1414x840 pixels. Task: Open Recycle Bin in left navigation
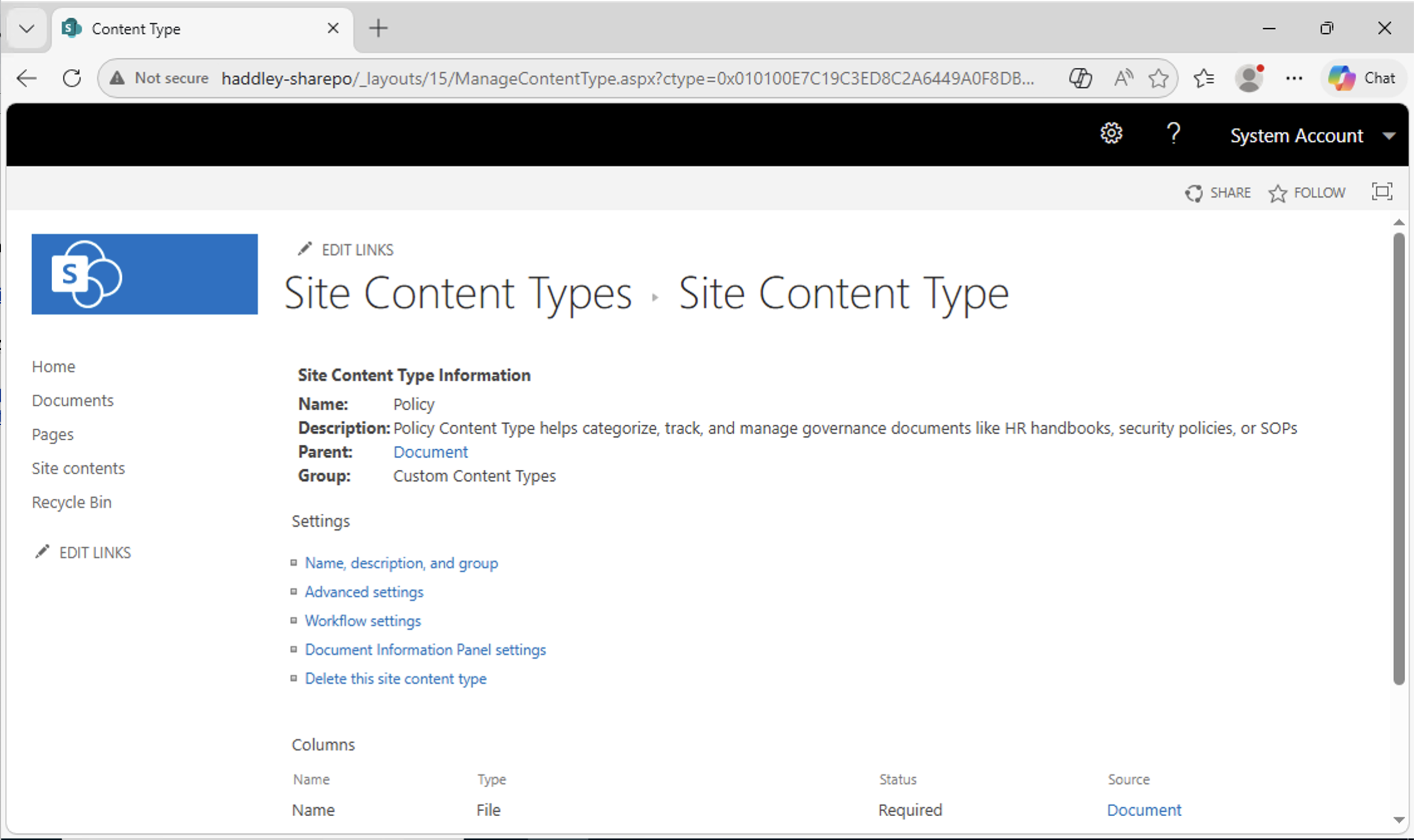pyautogui.click(x=72, y=502)
